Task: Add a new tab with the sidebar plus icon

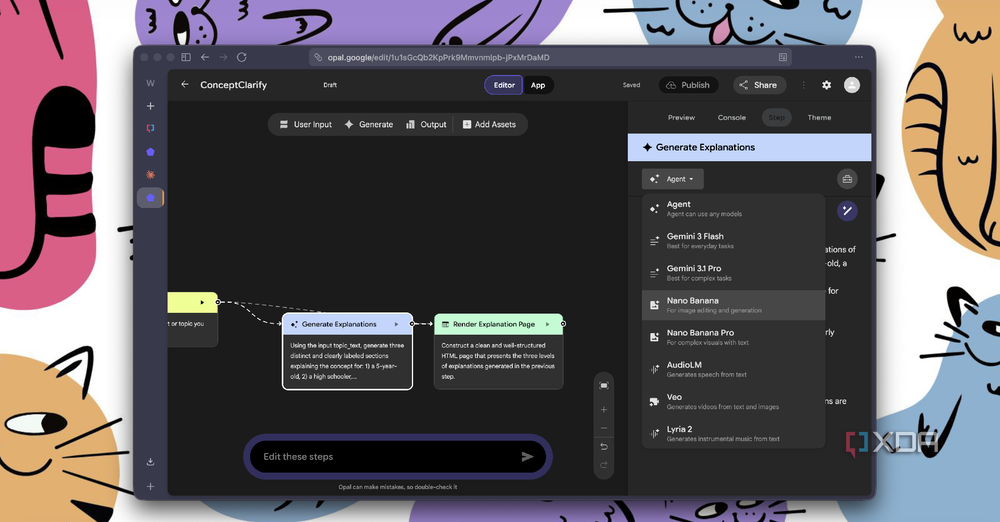Action: pos(151,106)
